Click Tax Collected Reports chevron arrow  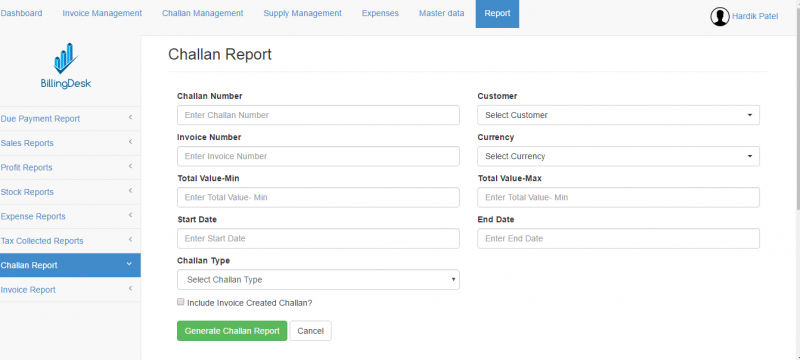click(x=130, y=240)
